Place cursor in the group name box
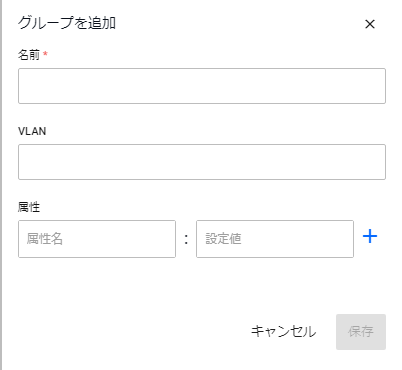Image resolution: width=402 pixels, height=370 pixels. (202, 86)
